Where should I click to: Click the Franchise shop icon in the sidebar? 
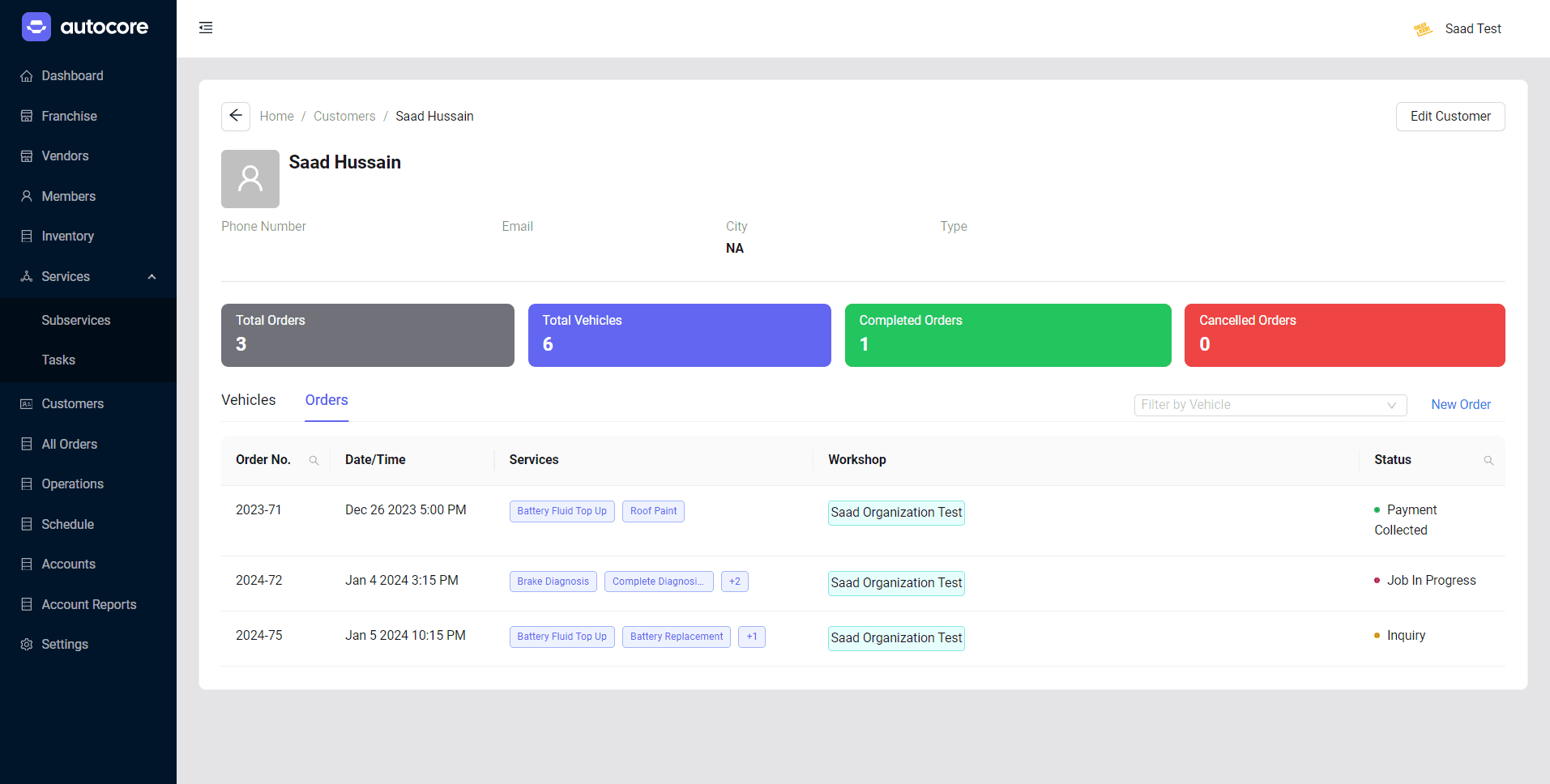(27, 116)
